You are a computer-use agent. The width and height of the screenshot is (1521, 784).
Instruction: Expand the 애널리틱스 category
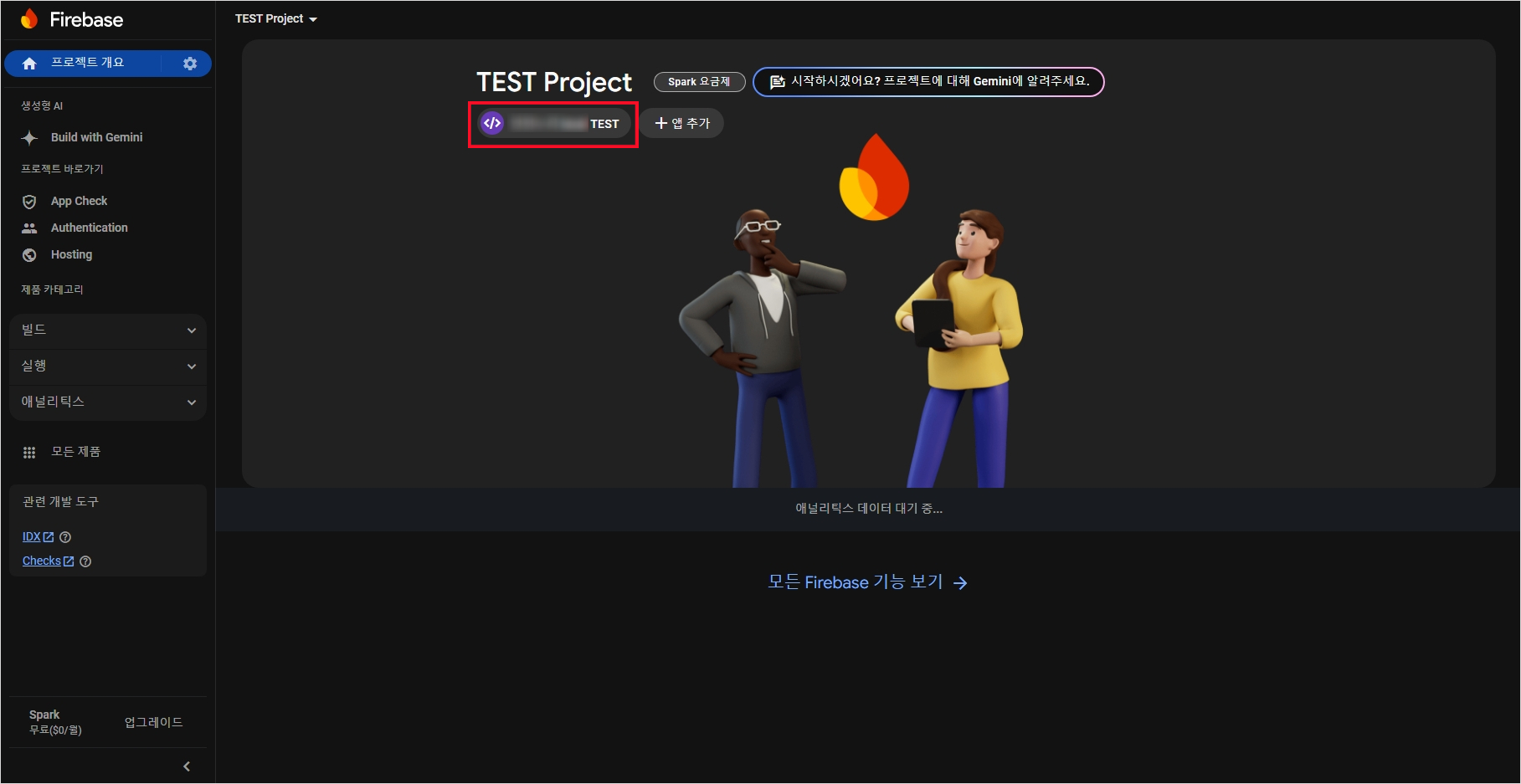point(108,402)
